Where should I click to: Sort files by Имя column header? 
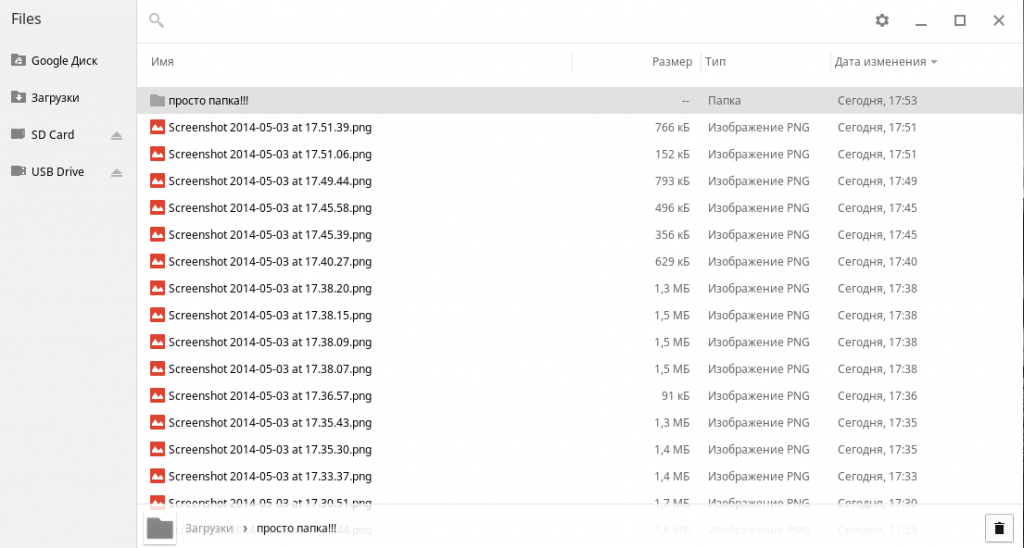pos(163,62)
